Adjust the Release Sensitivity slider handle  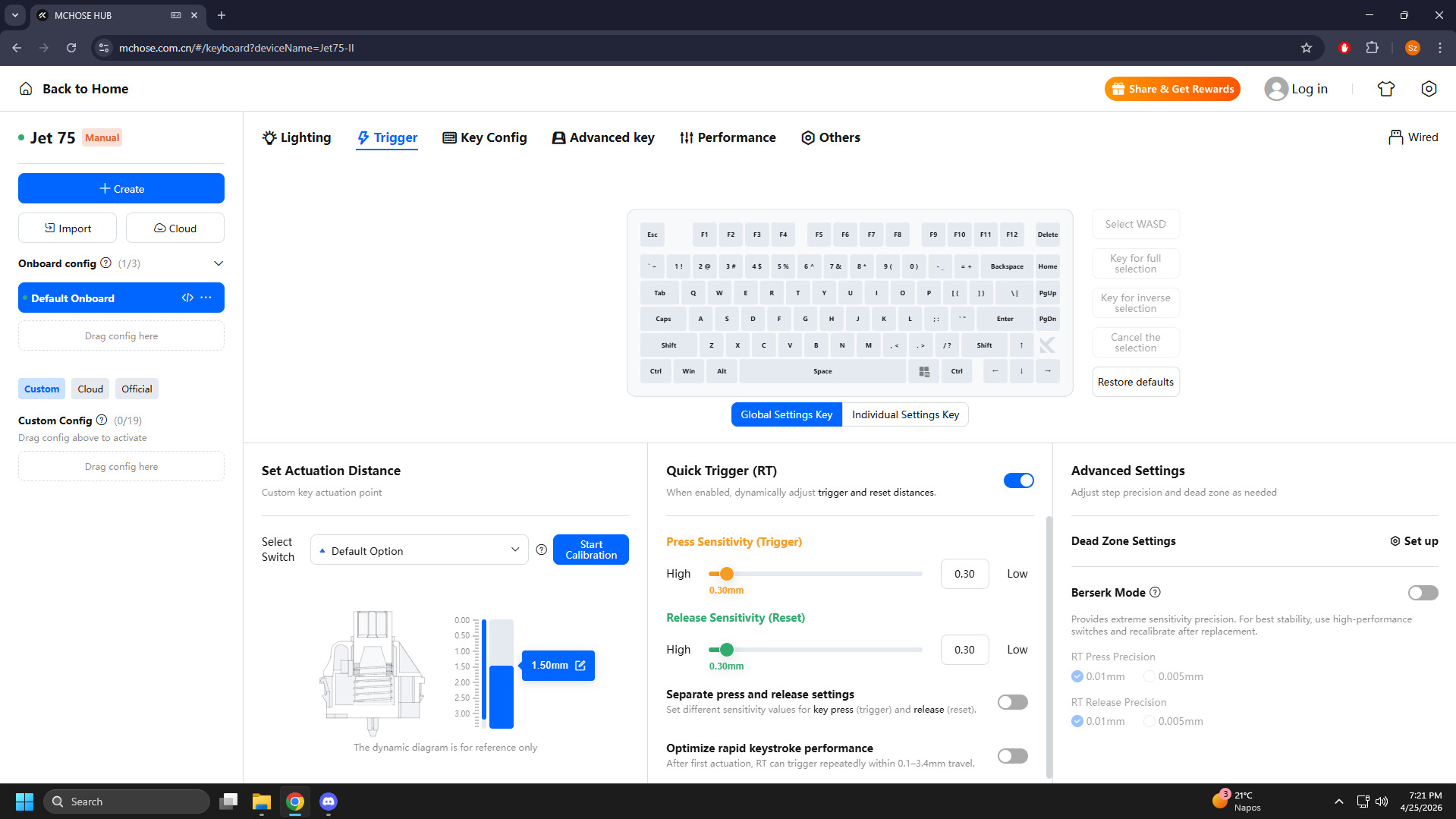pyautogui.click(x=727, y=650)
